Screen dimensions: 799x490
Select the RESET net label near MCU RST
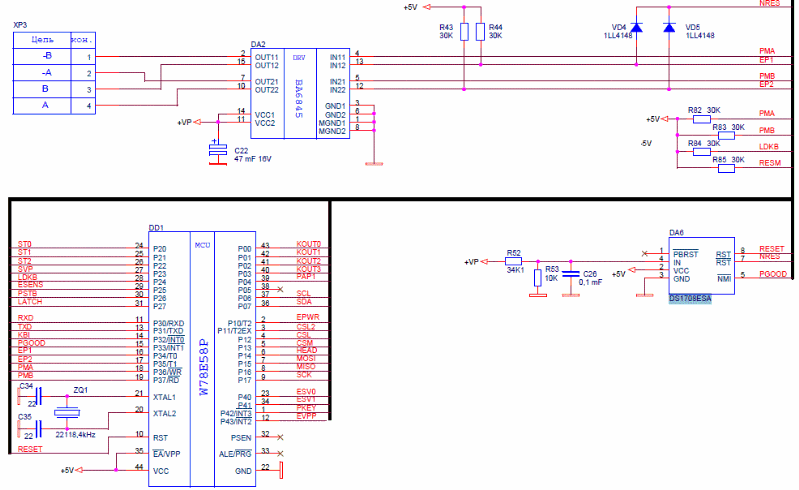[31, 450]
